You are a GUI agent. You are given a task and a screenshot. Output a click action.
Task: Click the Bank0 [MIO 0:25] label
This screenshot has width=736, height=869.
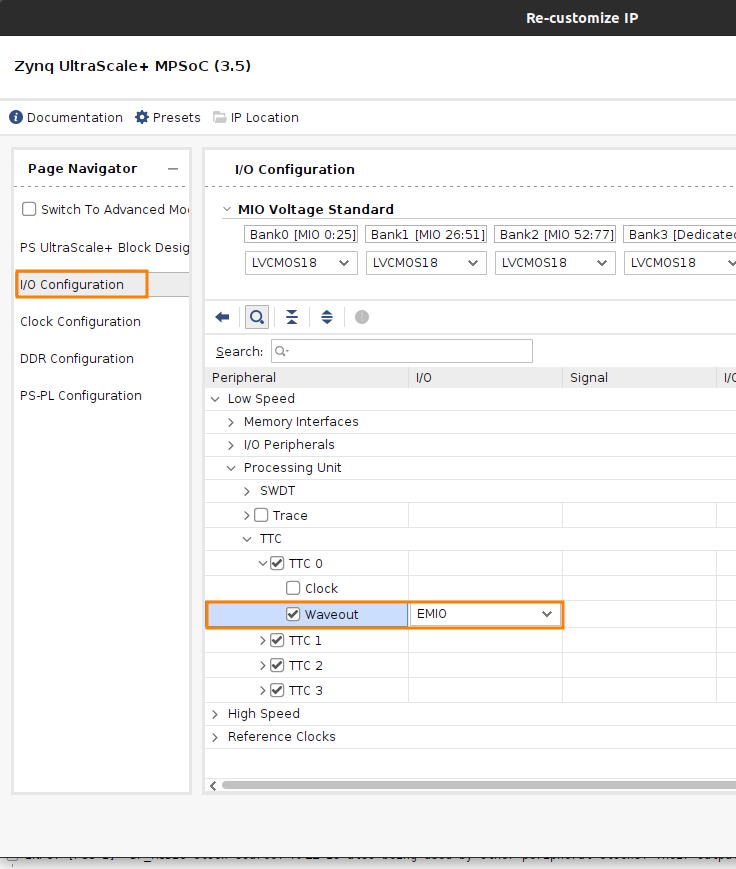pos(301,234)
